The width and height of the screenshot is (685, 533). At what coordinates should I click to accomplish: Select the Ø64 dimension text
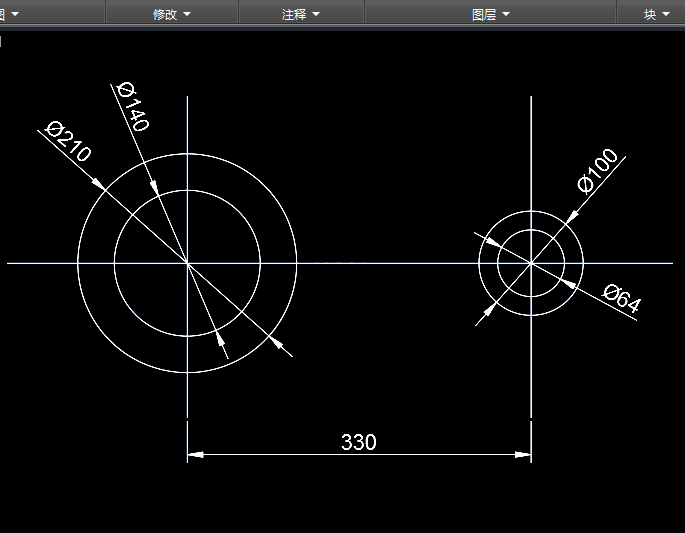pos(621,298)
